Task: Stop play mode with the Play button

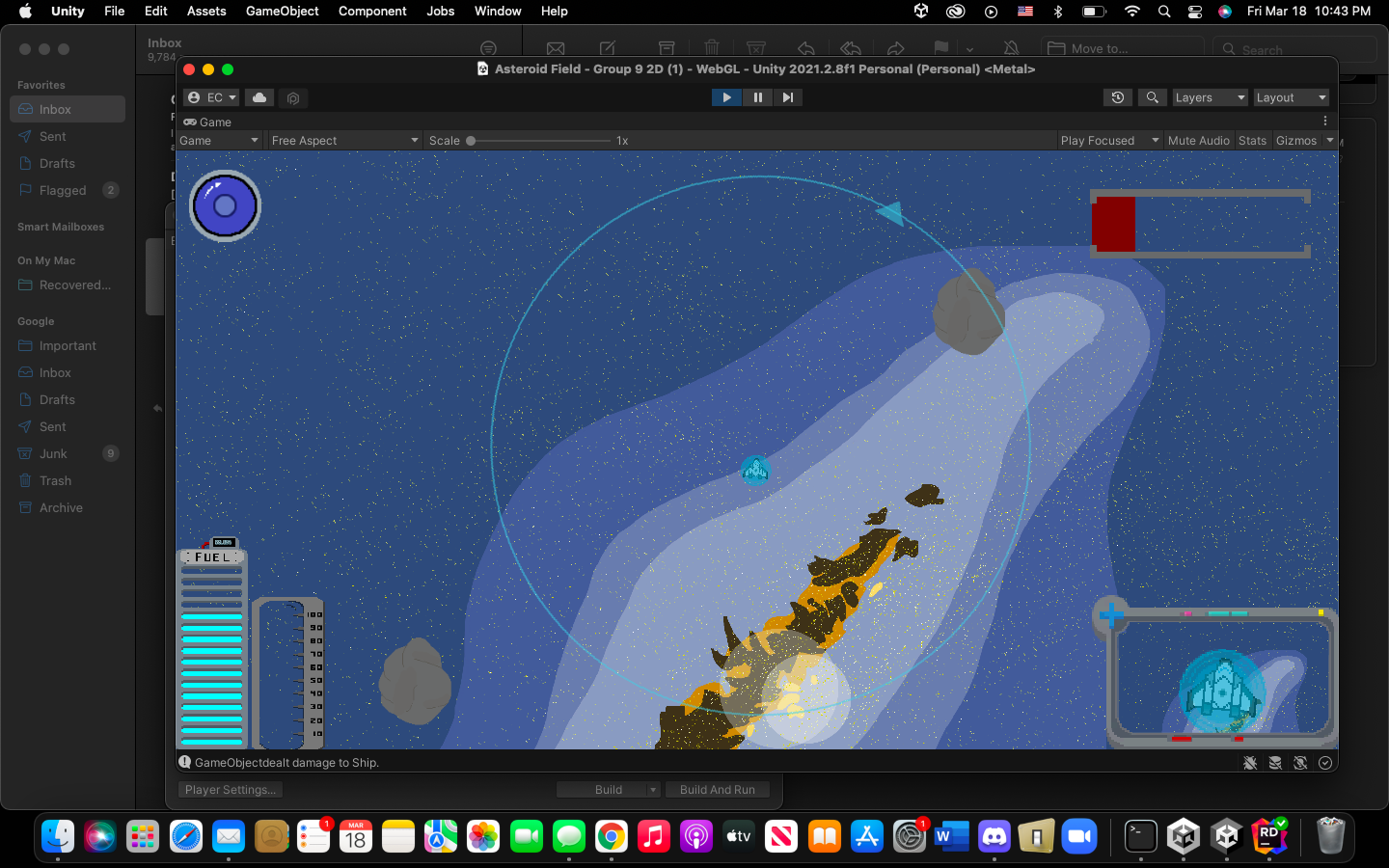Action: pyautogui.click(x=726, y=97)
